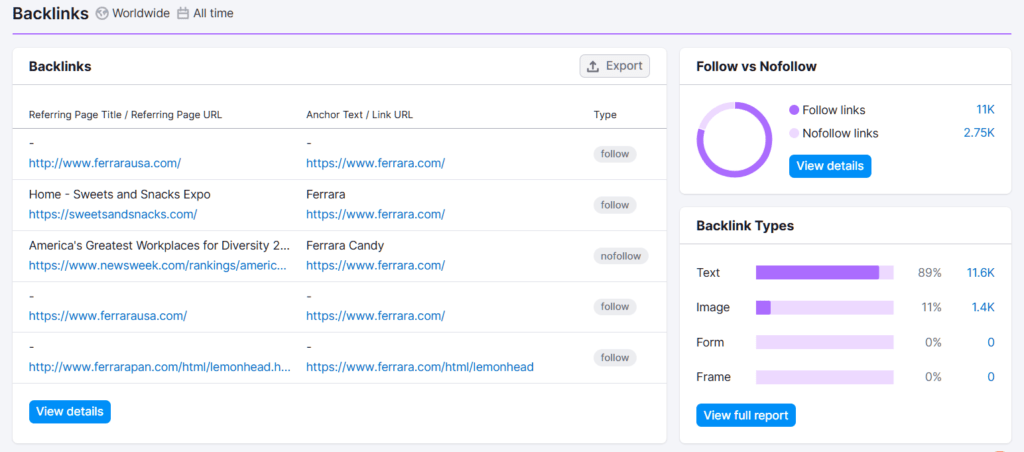Open the Worldwide region filter
The image size is (1024, 452).
pos(133,13)
